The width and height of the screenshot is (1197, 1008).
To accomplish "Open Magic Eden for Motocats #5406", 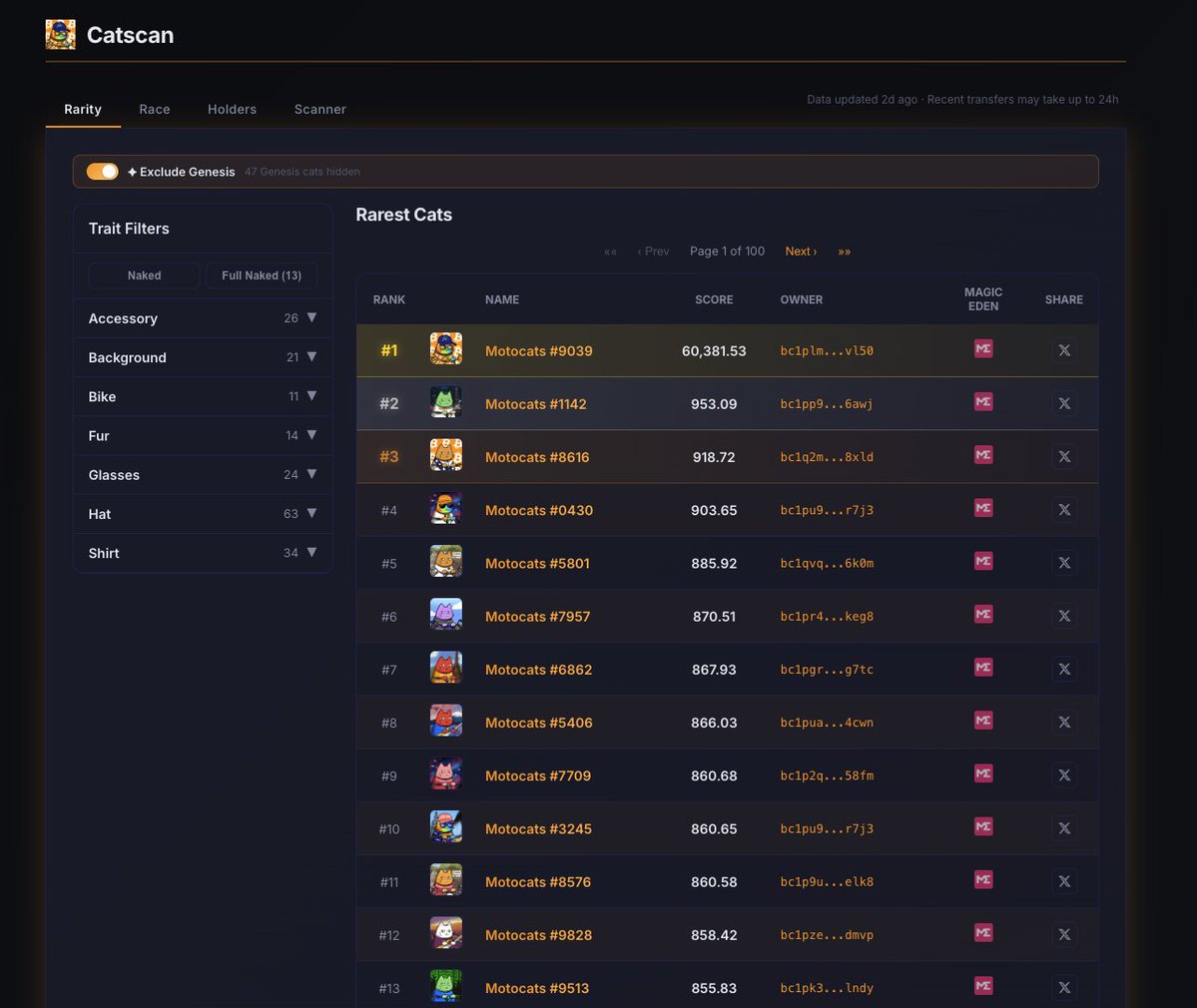I will [983, 722].
